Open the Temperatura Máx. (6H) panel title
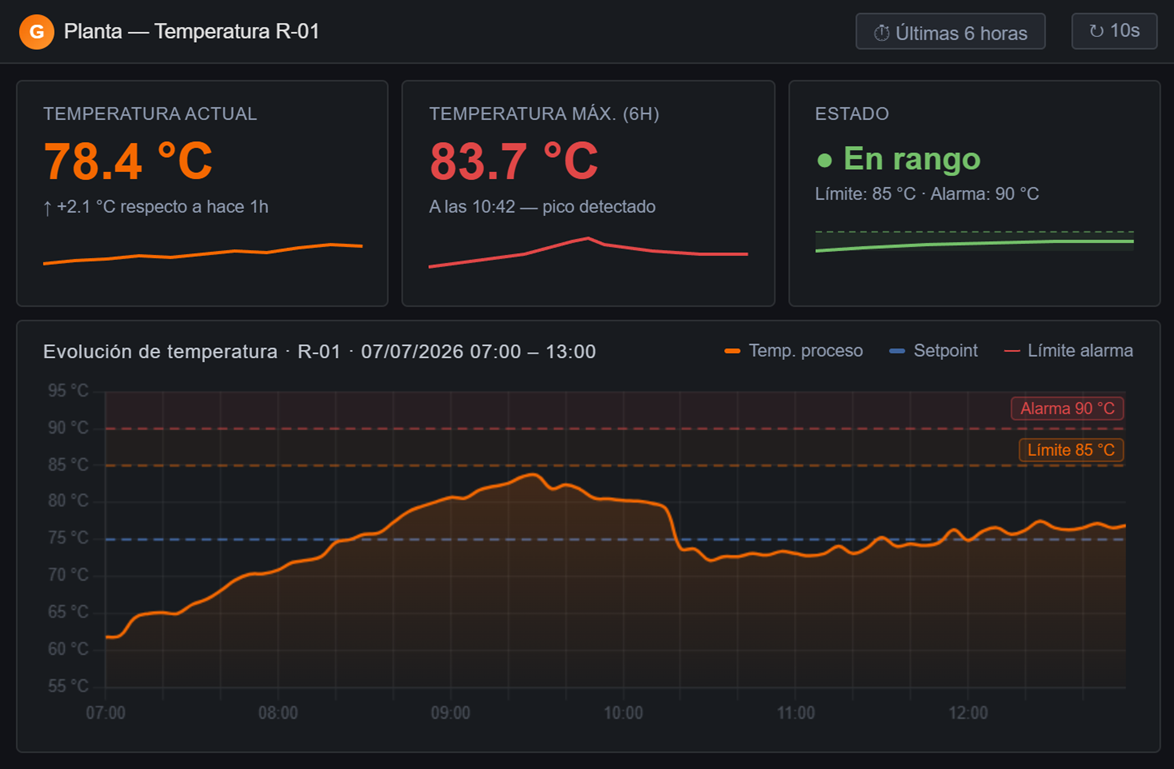 544,114
